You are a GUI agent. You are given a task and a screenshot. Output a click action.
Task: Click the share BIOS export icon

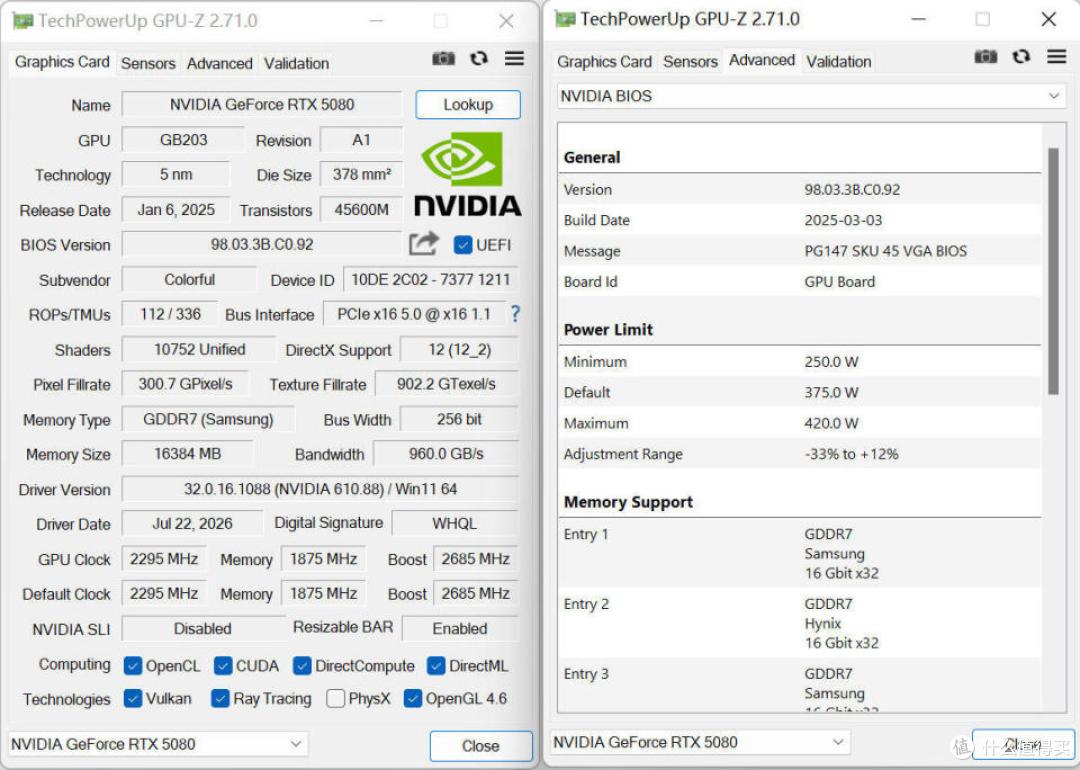tap(424, 243)
